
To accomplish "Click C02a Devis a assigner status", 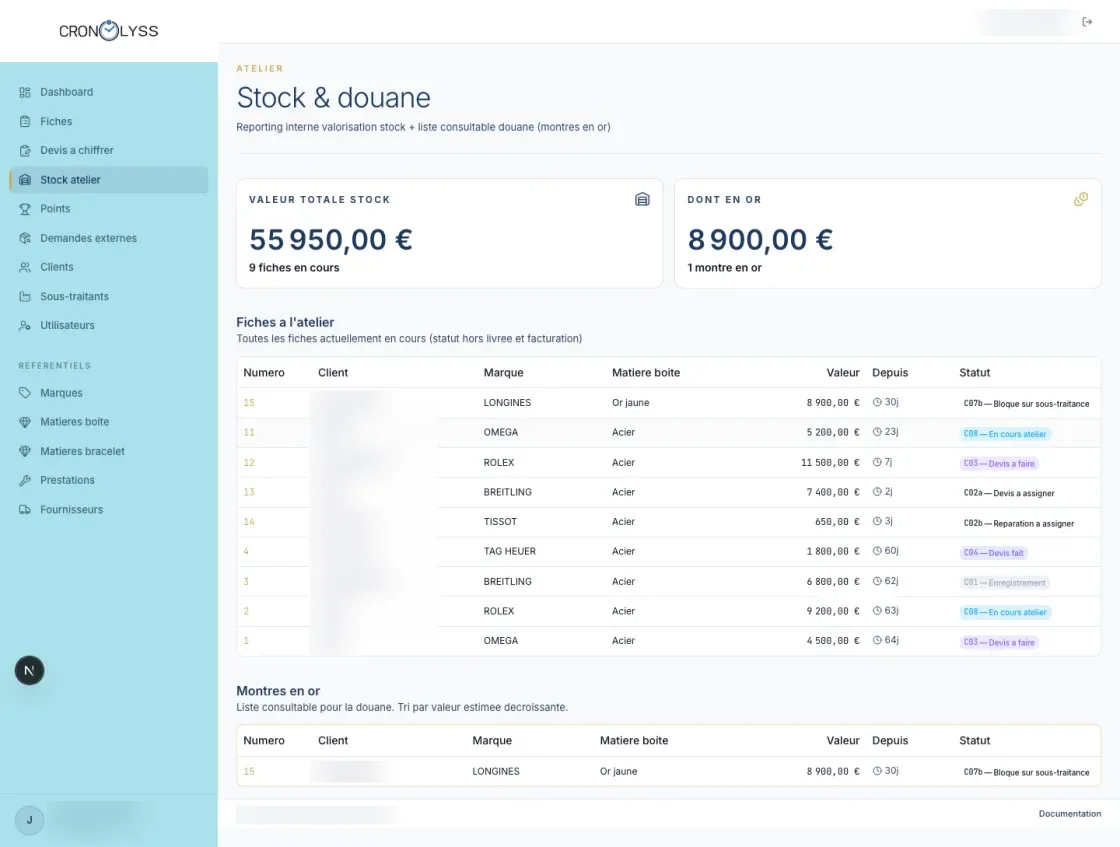I will [1009, 493].
